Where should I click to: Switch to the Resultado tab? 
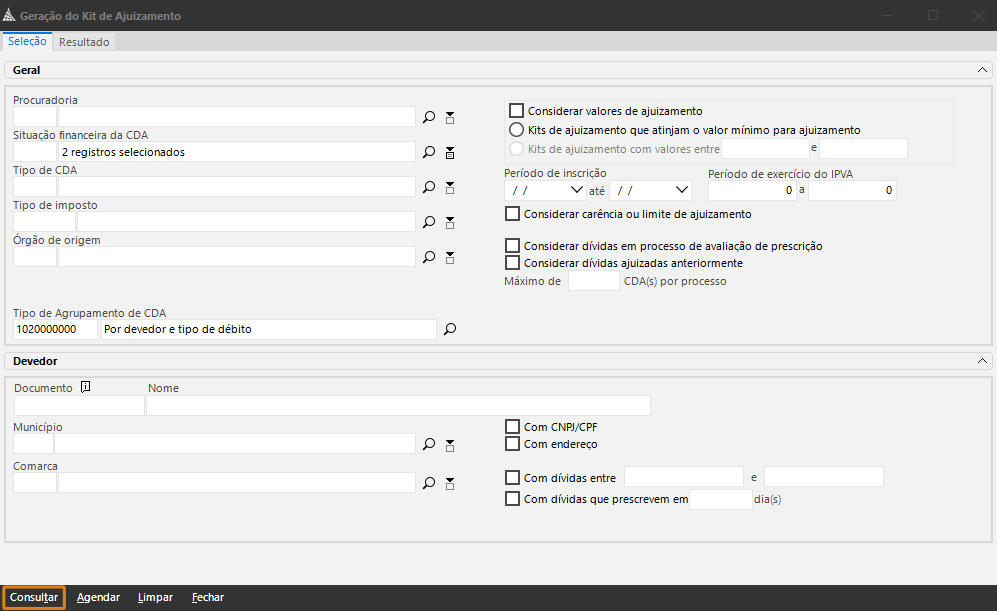tap(84, 42)
